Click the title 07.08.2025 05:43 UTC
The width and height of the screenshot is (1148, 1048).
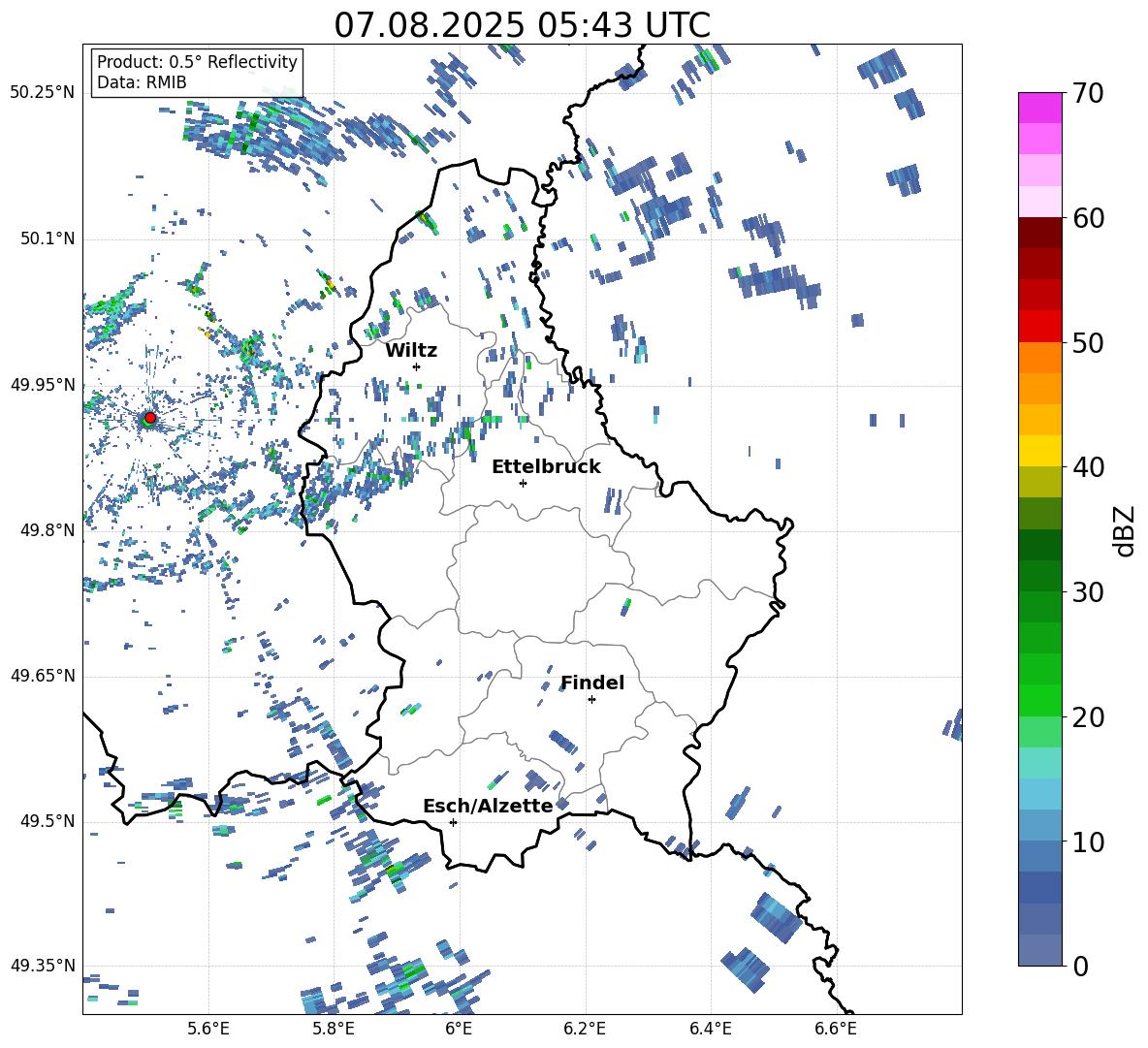522,25
